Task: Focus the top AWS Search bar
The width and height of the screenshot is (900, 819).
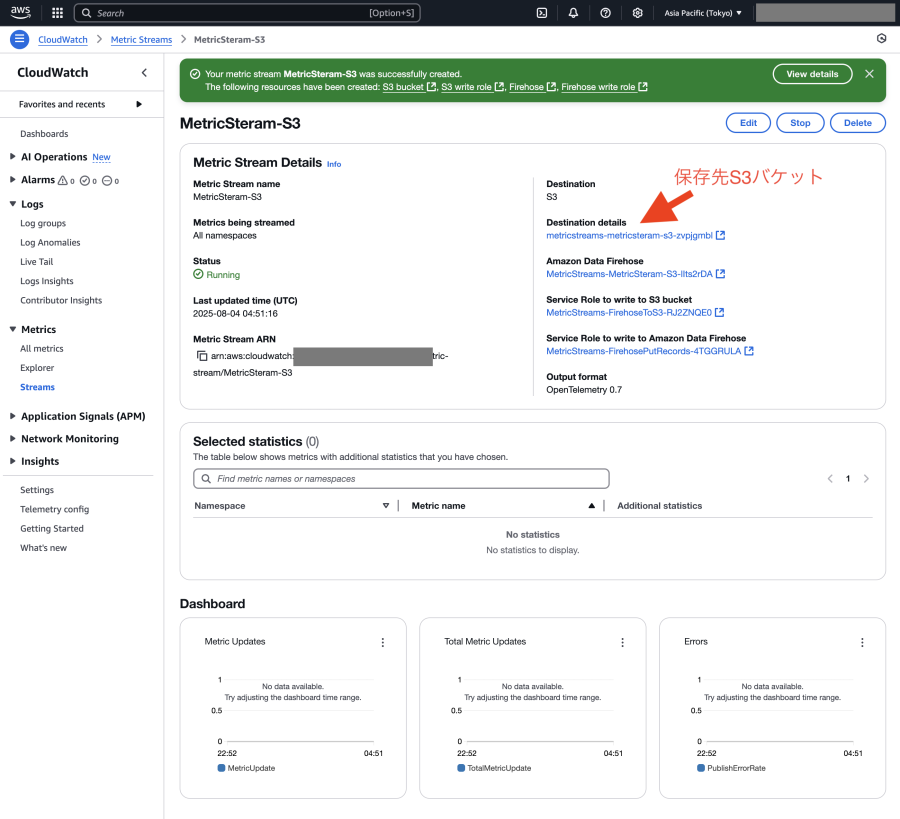Action: (247, 13)
